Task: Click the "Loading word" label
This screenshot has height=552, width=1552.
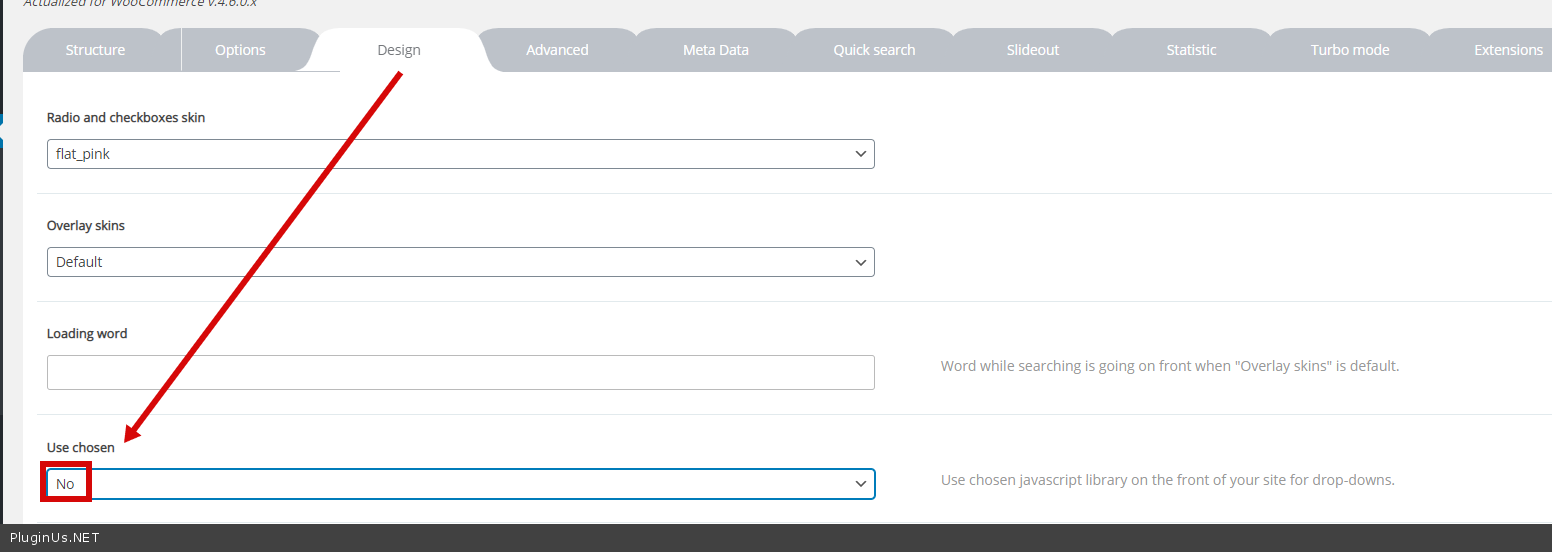Action: coord(87,334)
